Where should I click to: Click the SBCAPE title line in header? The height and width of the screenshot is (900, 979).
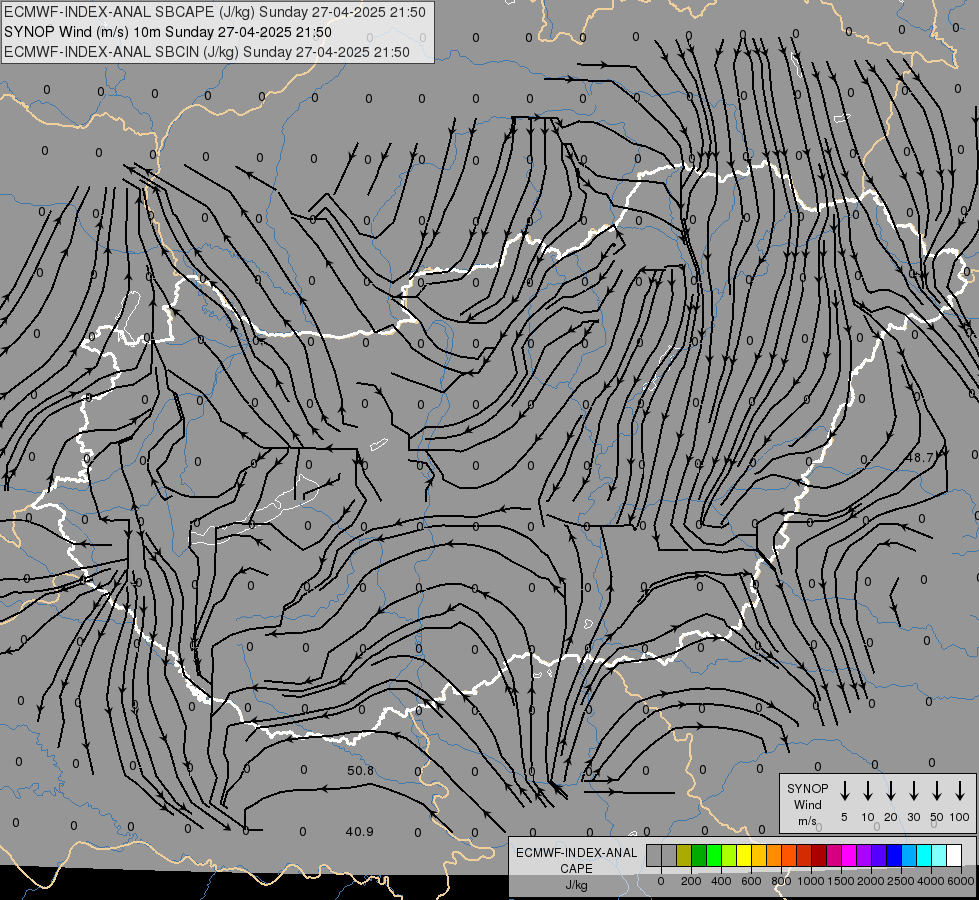tap(215, 12)
